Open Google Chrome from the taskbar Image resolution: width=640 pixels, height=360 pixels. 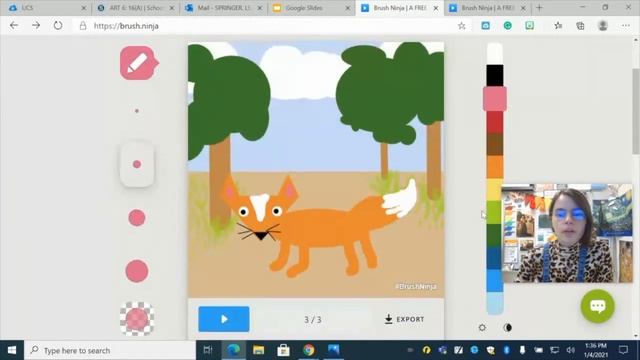(309, 350)
